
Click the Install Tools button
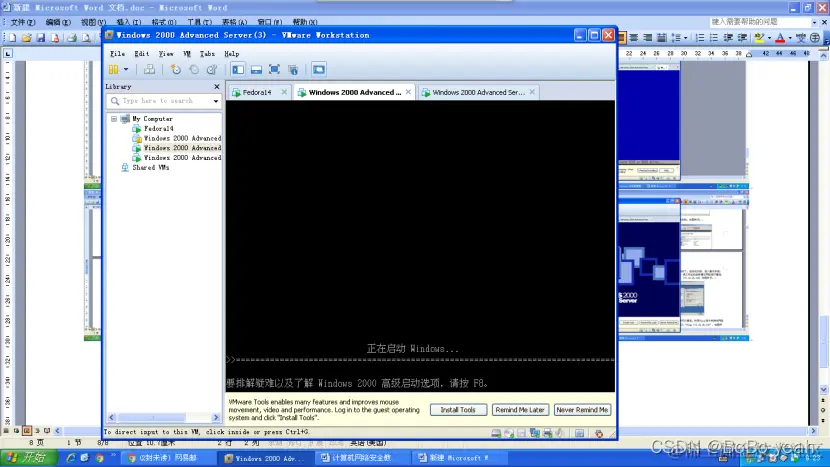tap(458, 410)
